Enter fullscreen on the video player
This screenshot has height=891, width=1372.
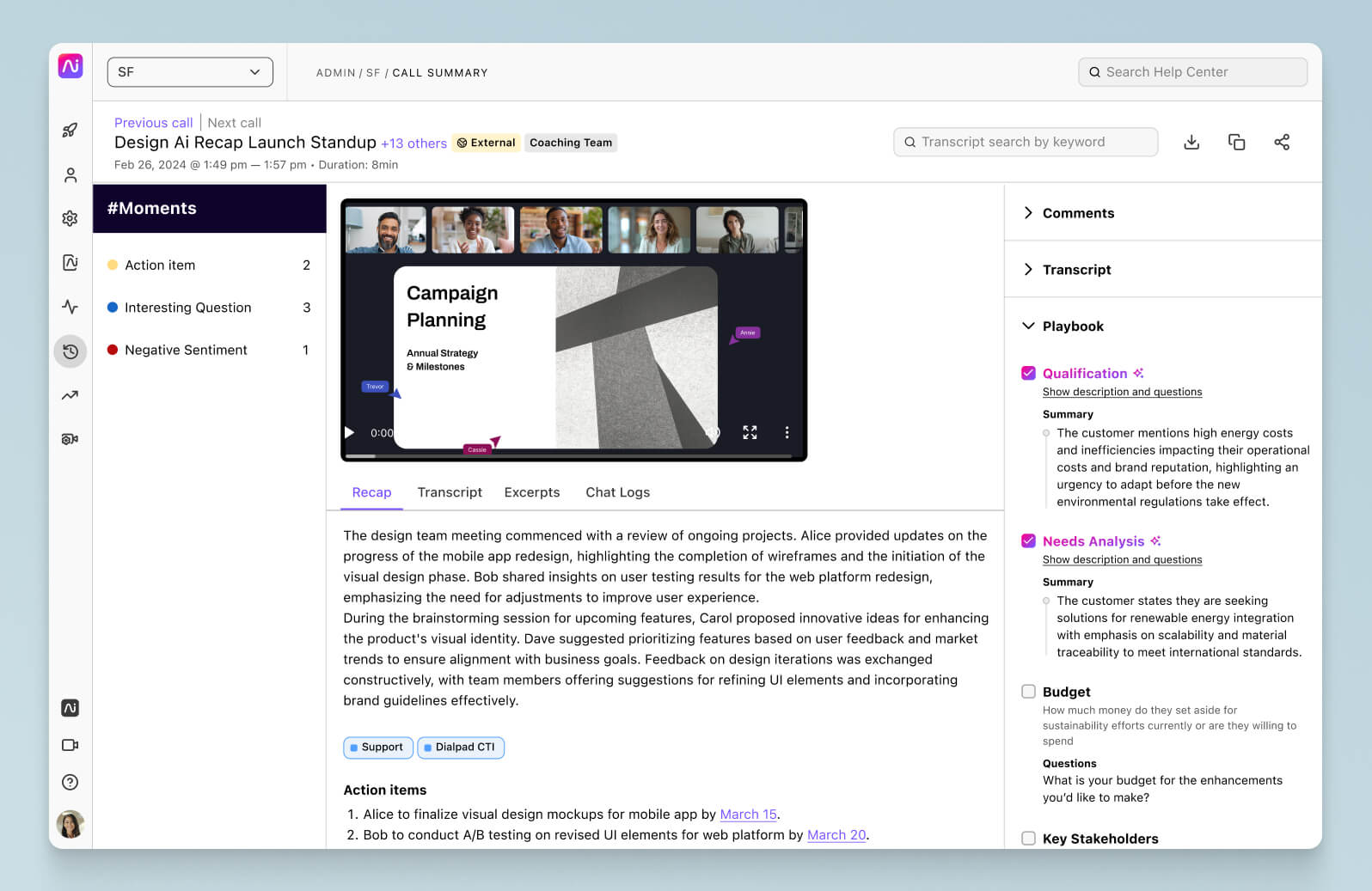click(x=750, y=432)
